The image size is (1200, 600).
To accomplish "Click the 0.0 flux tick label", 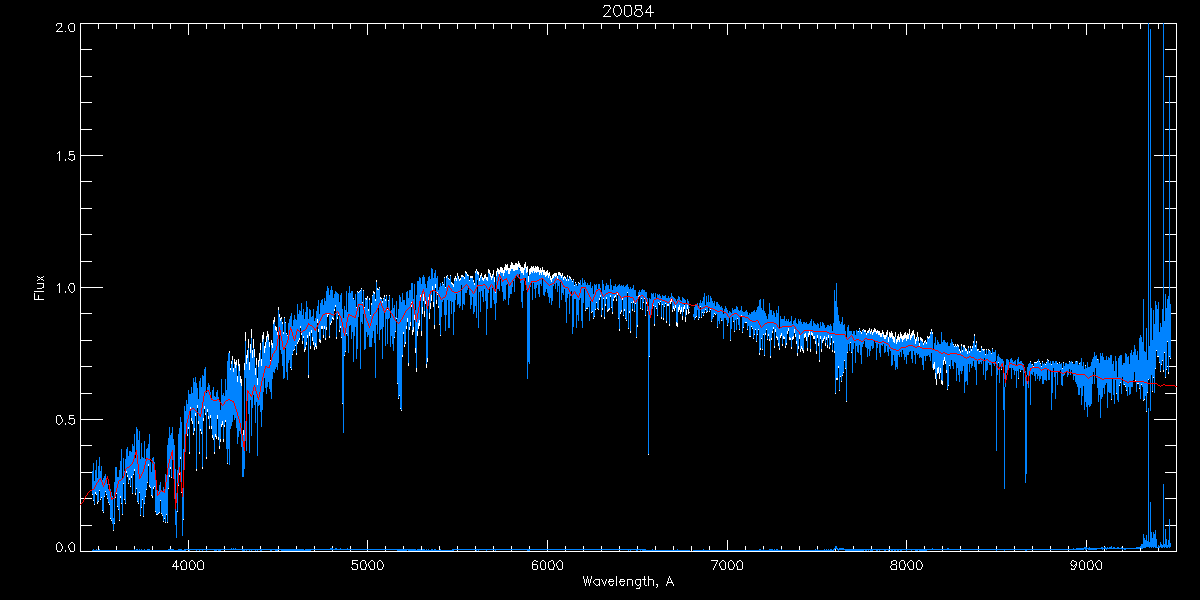I will (x=65, y=547).
